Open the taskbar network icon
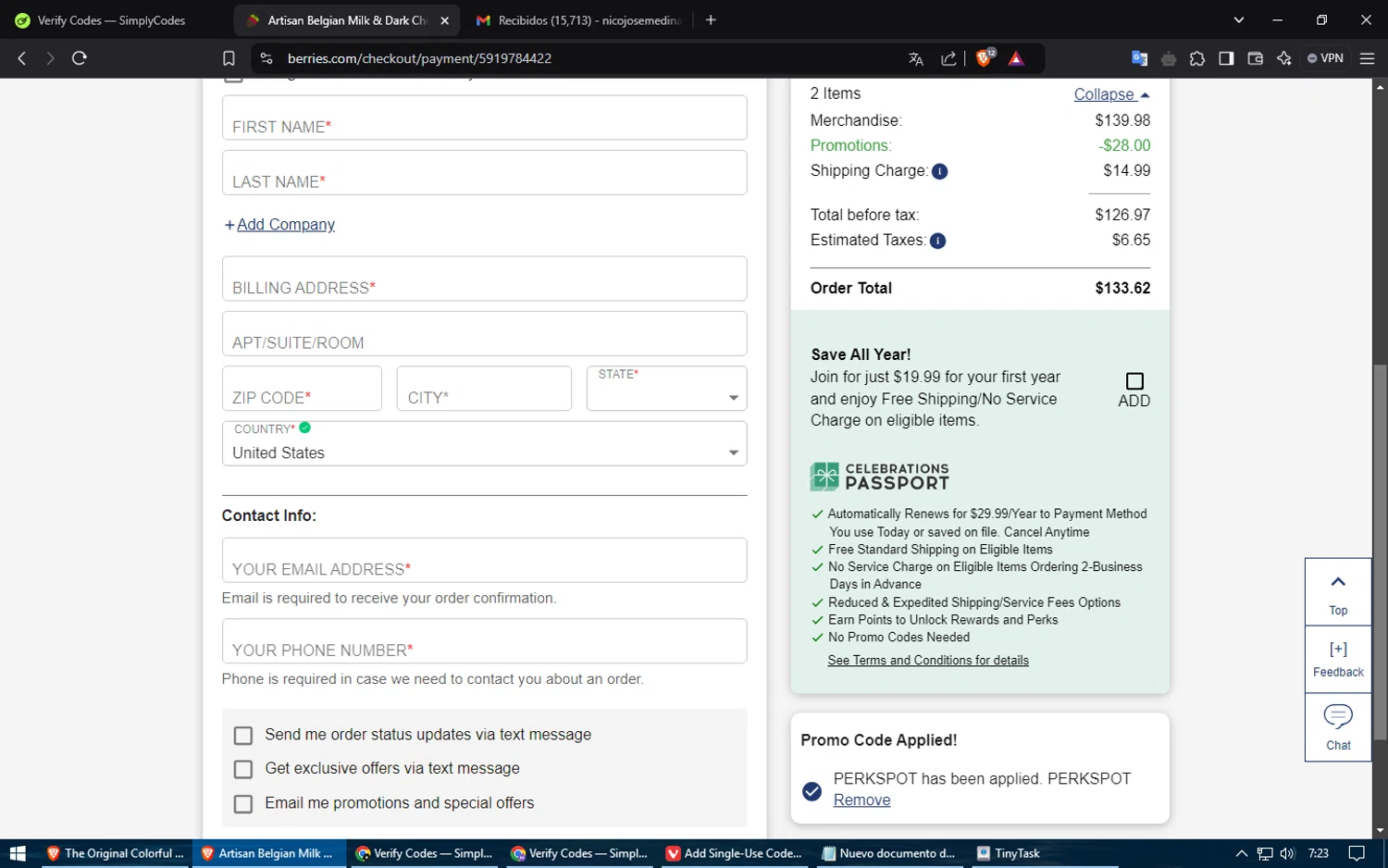 pyautogui.click(x=1265, y=853)
